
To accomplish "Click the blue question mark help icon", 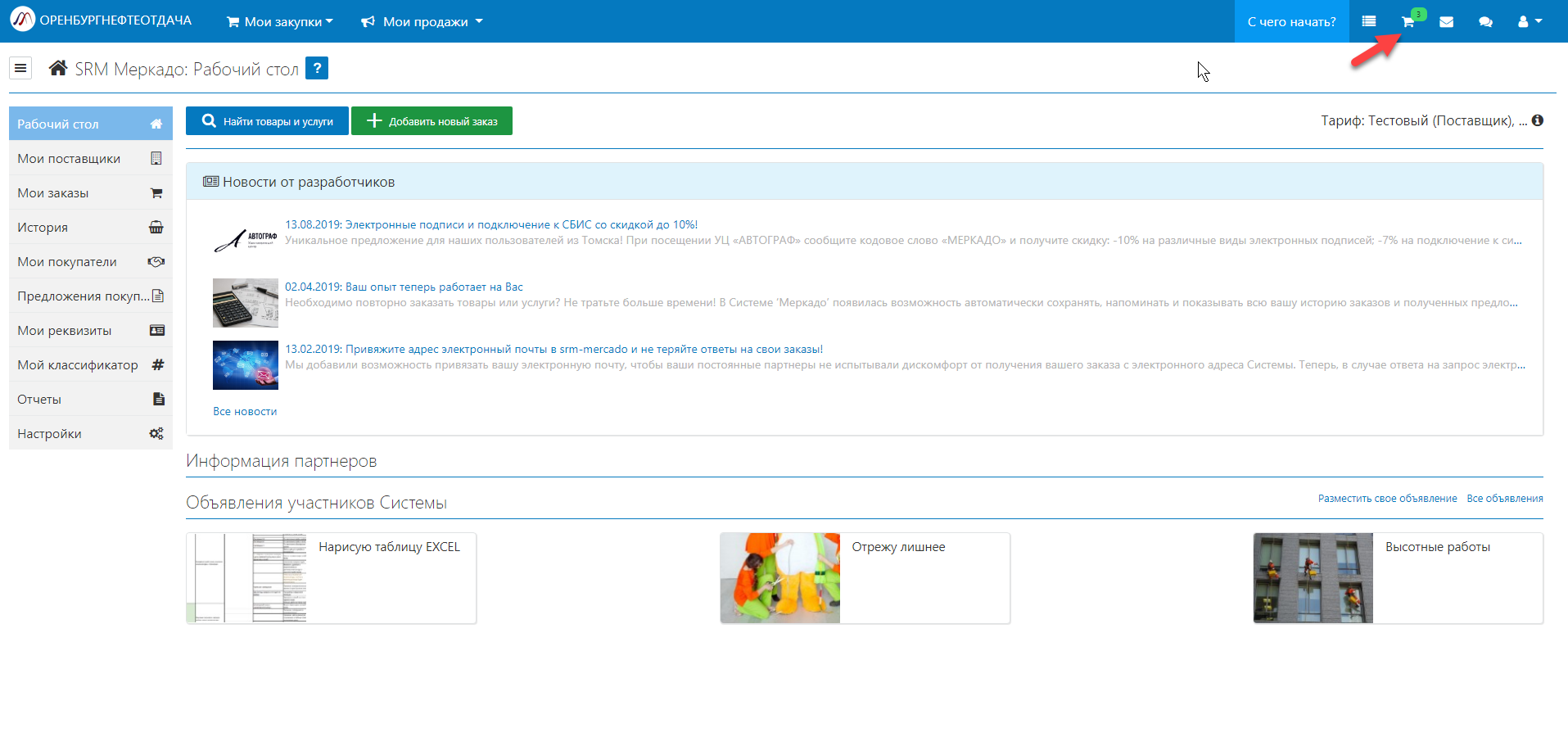I will coord(316,68).
